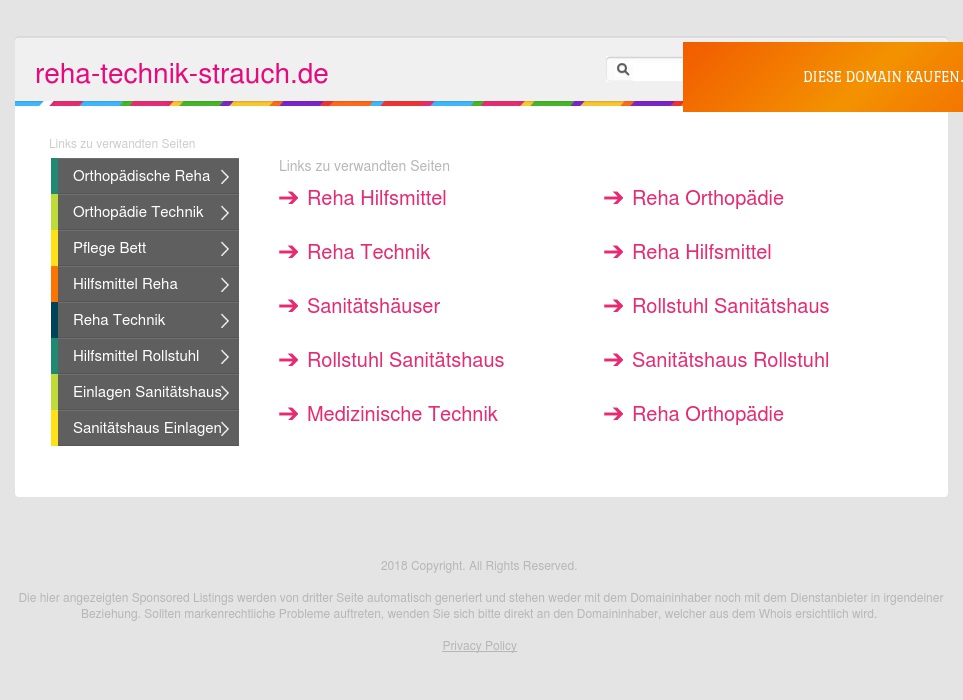Expand the Einlagen Sanitätshaus chevron

coord(224,392)
